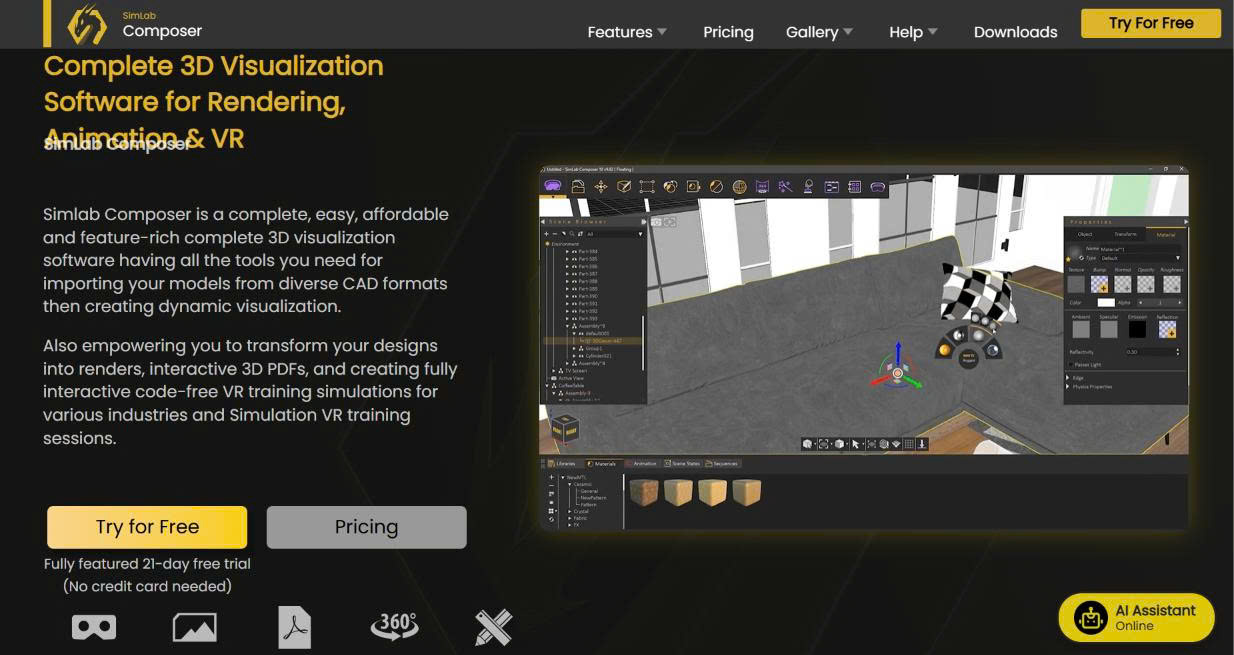Click the 360° panorama feature icon

click(x=394, y=626)
